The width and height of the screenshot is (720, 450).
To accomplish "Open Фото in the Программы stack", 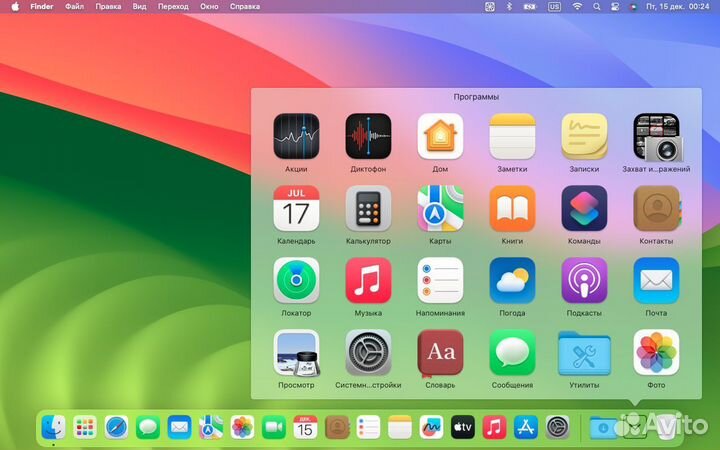I will [x=656, y=353].
